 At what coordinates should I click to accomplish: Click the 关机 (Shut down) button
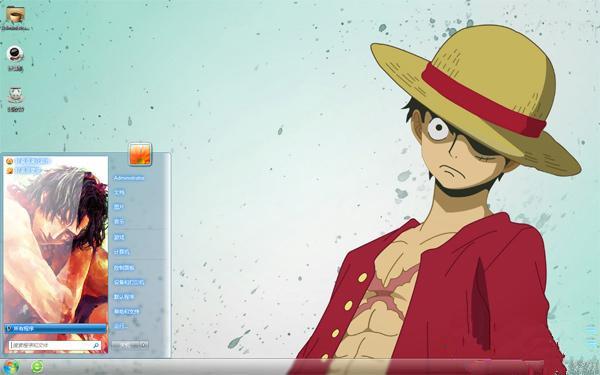pyautogui.click(x=126, y=345)
